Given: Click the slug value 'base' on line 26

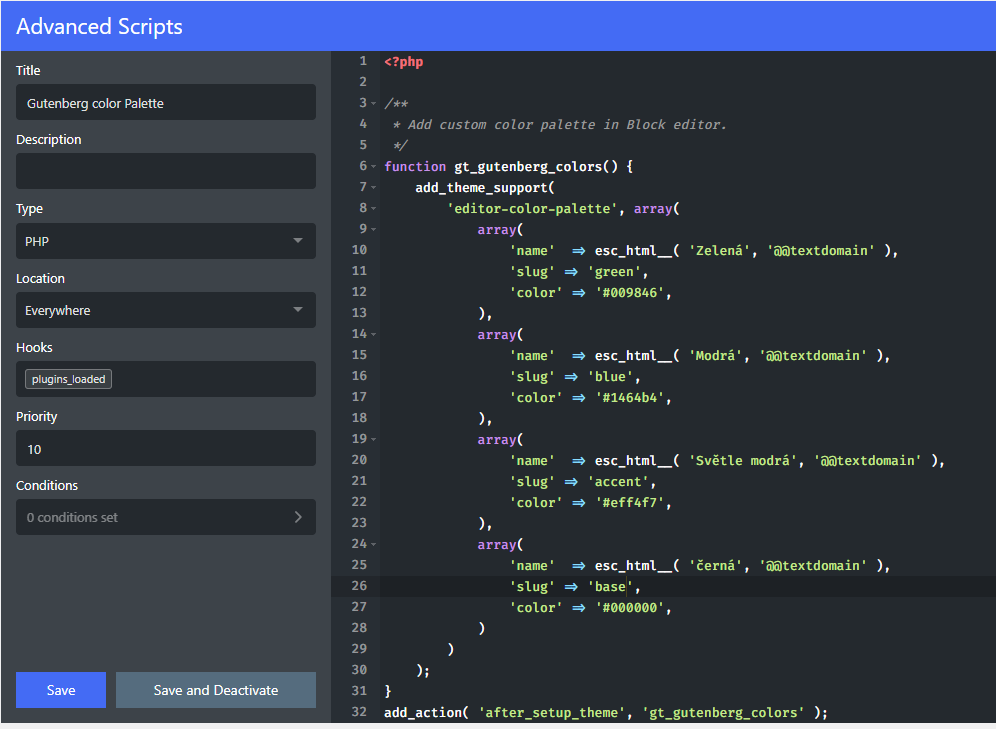Looking at the screenshot, I should pyautogui.click(x=610, y=587).
